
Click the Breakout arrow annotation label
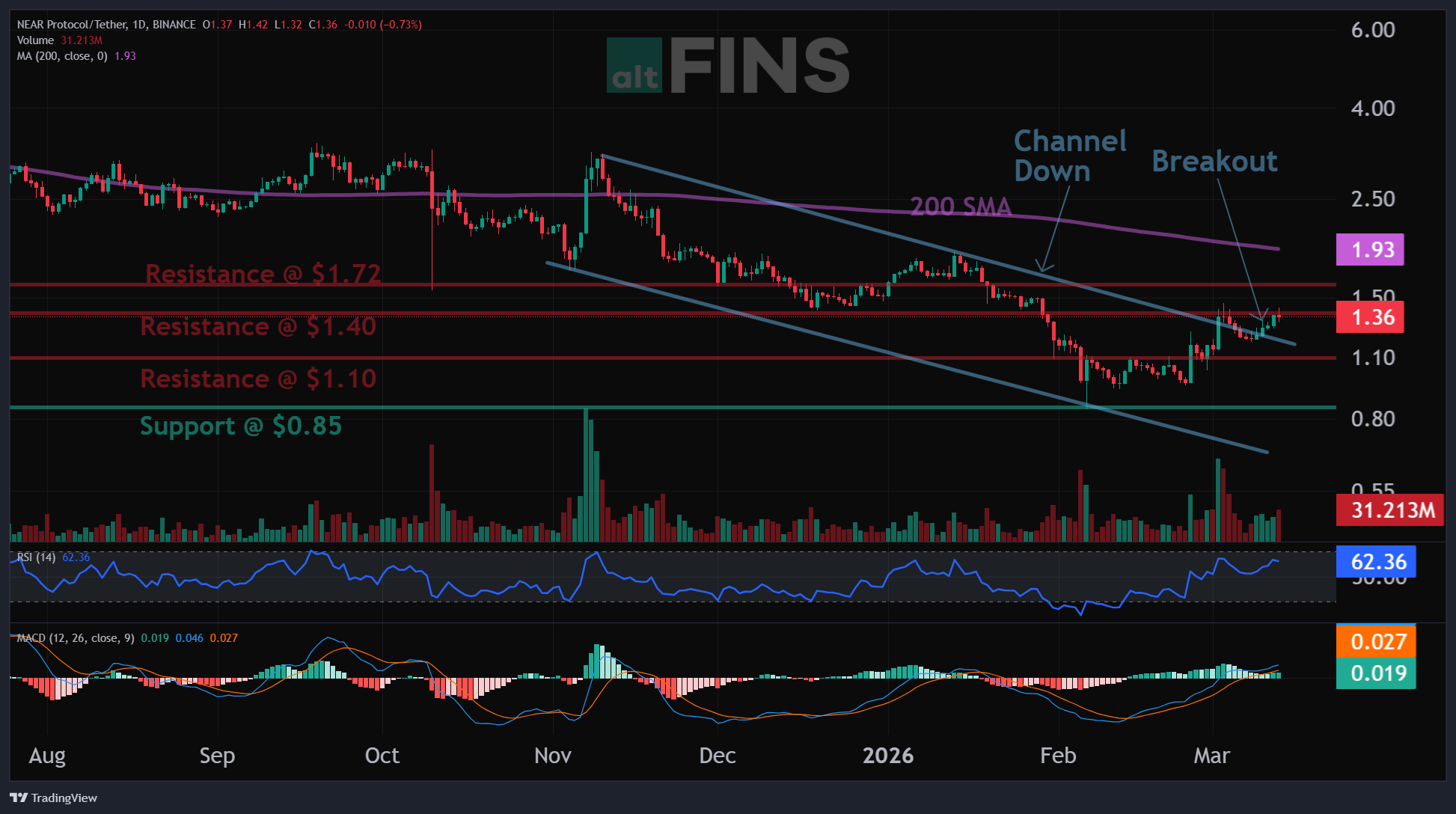pyautogui.click(x=1214, y=162)
